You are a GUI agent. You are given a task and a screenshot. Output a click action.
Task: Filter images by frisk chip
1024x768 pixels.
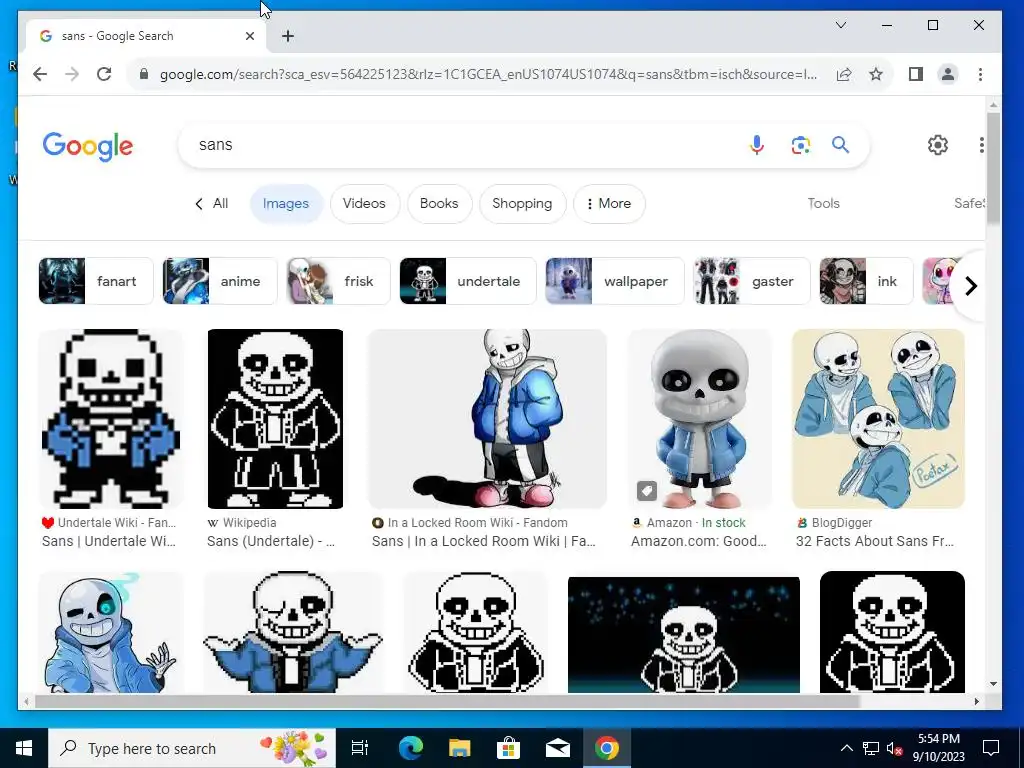338,281
